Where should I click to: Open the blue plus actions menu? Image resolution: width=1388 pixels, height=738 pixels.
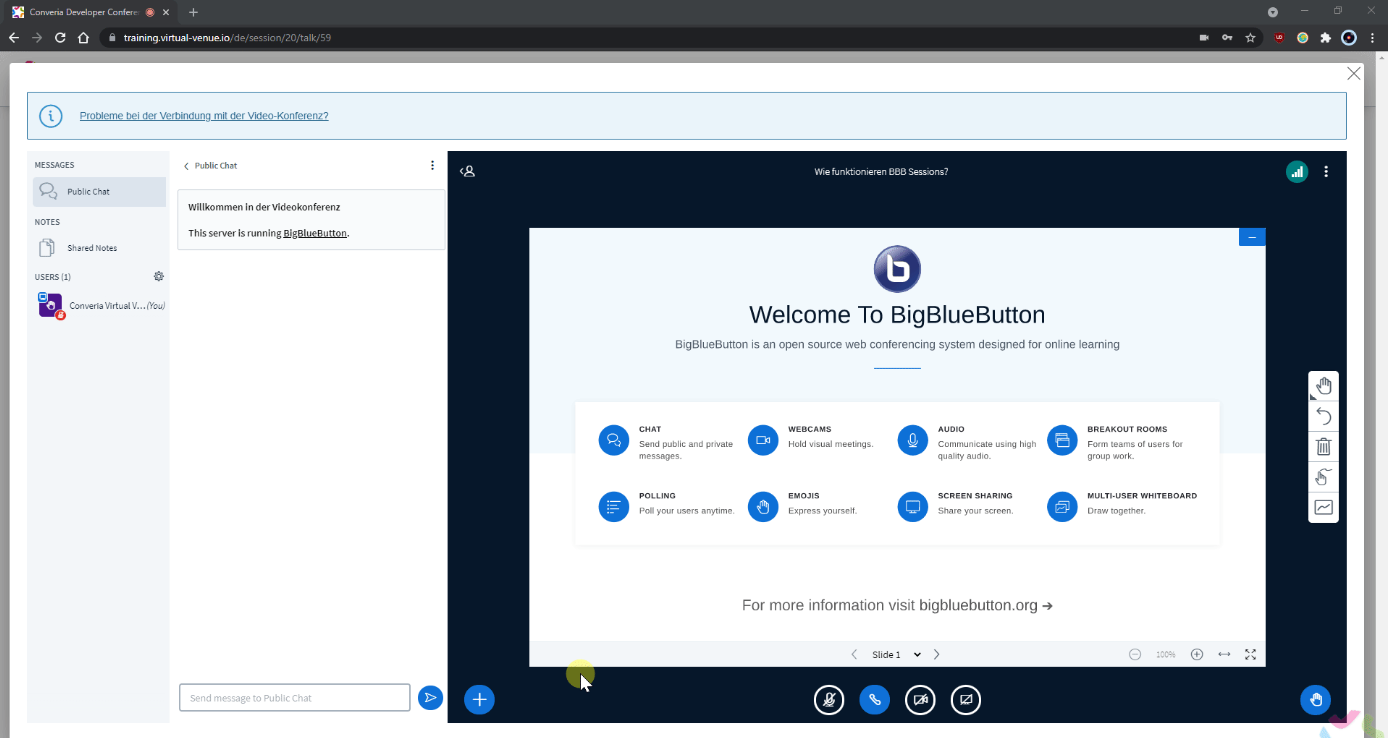(x=479, y=700)
